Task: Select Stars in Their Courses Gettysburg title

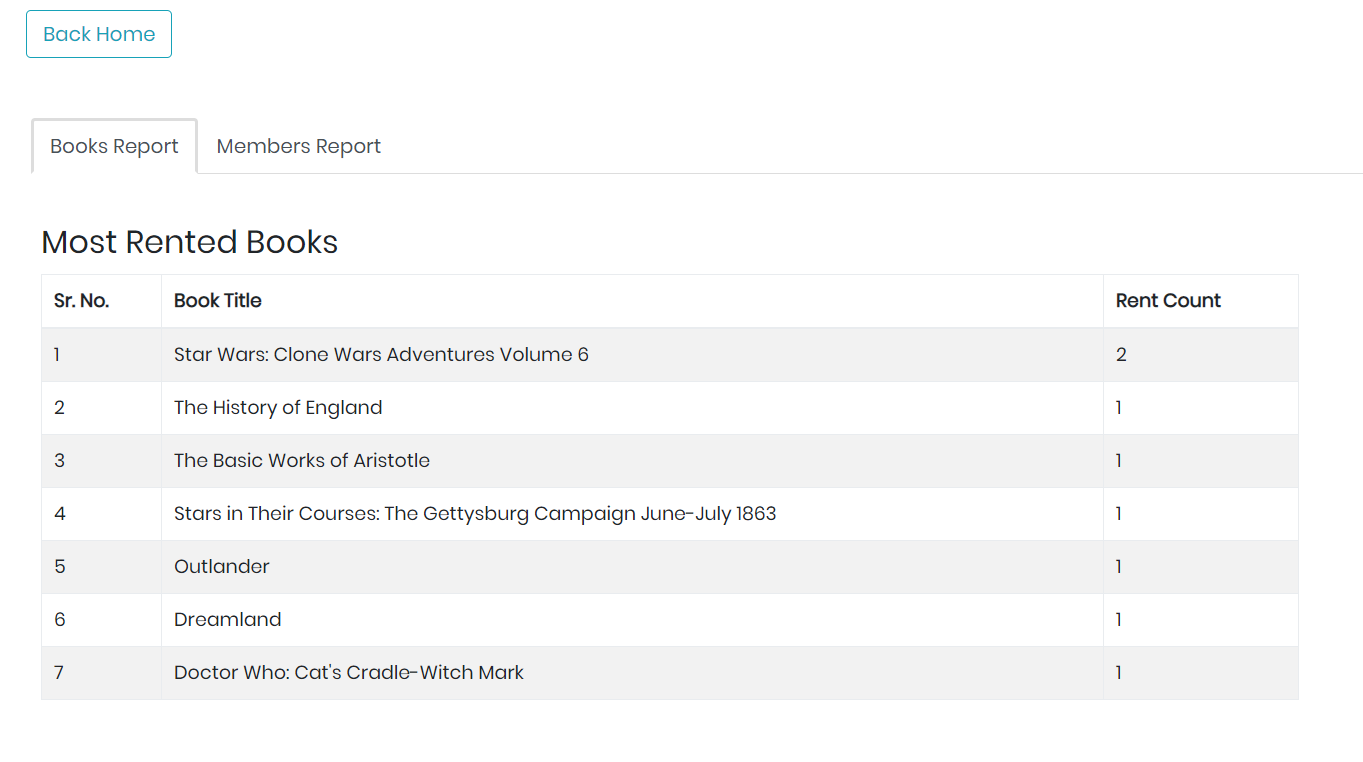Action: coord(475,514)
